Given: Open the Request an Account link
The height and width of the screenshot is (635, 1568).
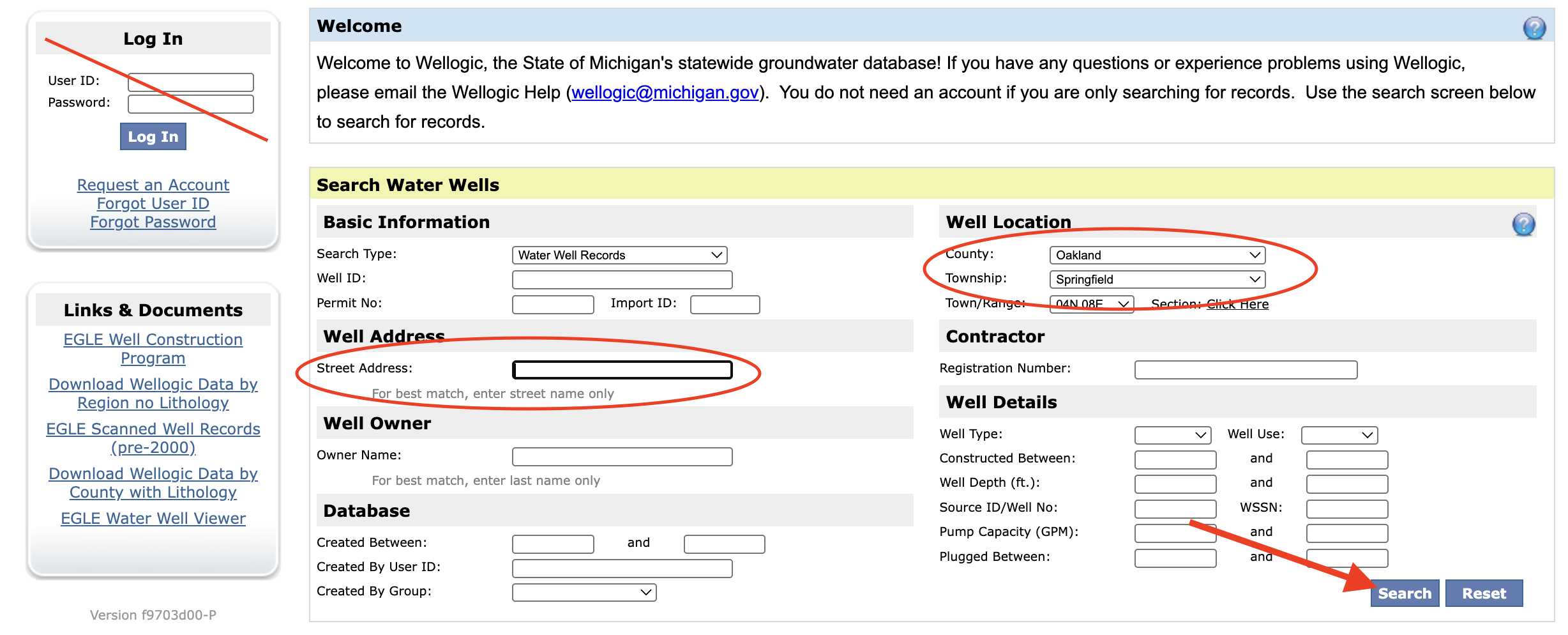Looking at the screenshot, I should (x=153, y=185).
